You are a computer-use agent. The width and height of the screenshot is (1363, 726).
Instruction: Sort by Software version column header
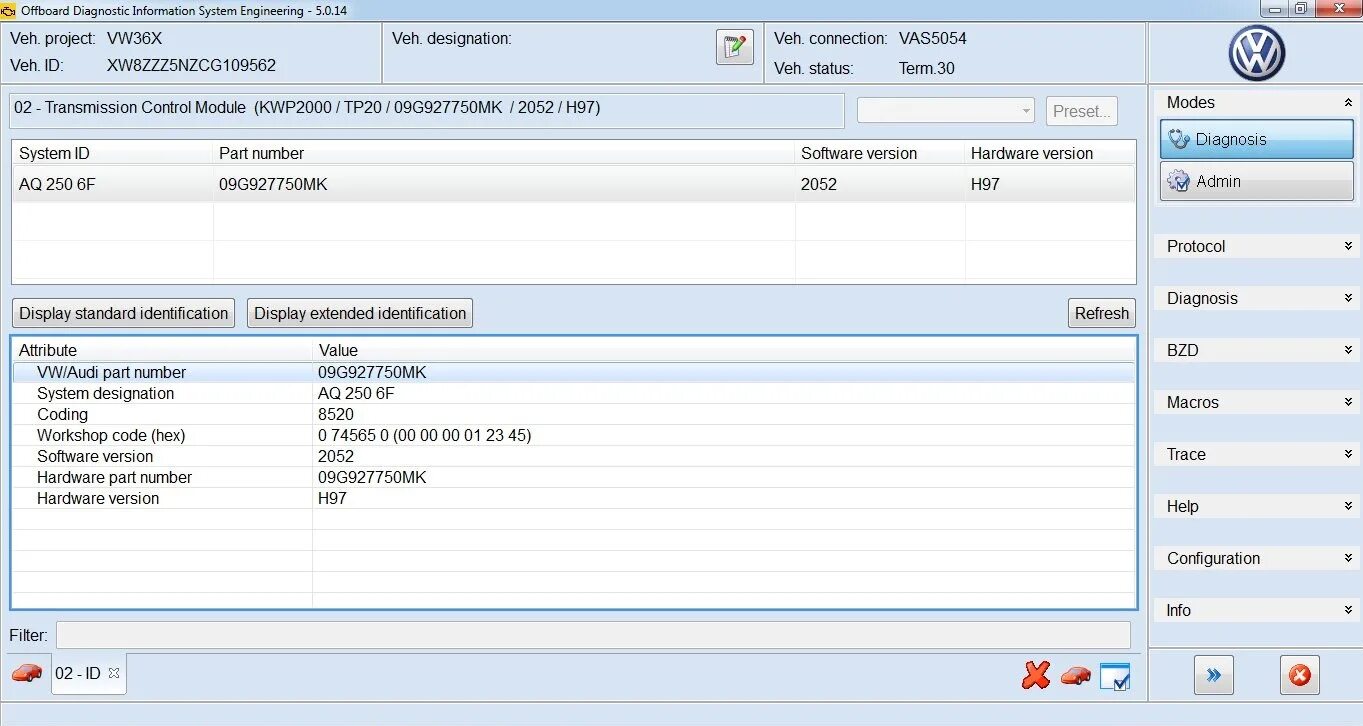[880, 153]
